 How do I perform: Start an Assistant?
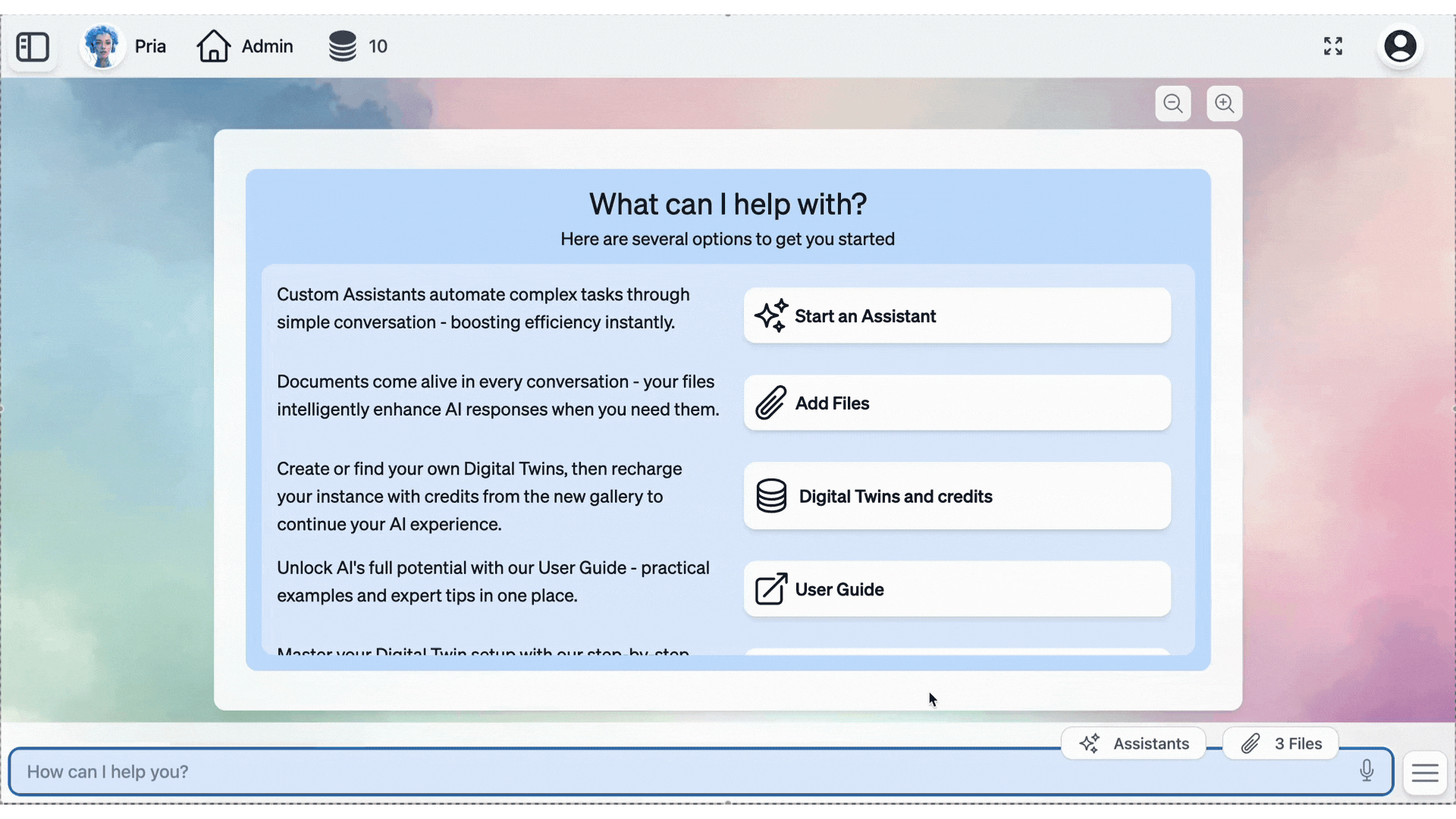[956, 316]
